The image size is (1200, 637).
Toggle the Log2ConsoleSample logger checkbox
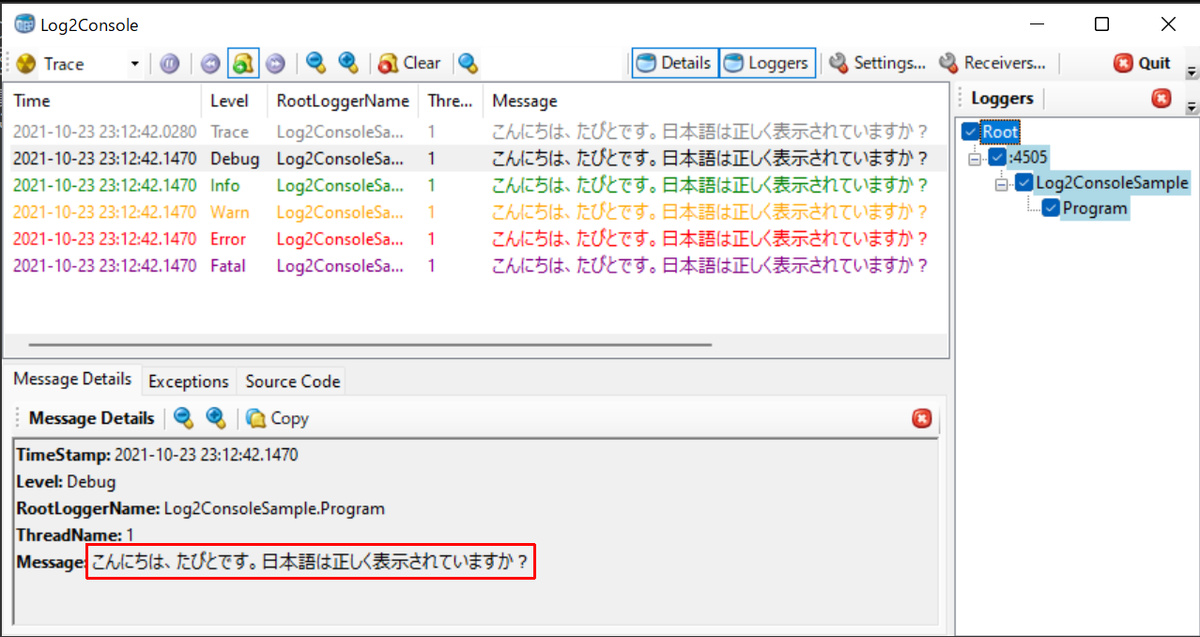(x=1022, y=183)
